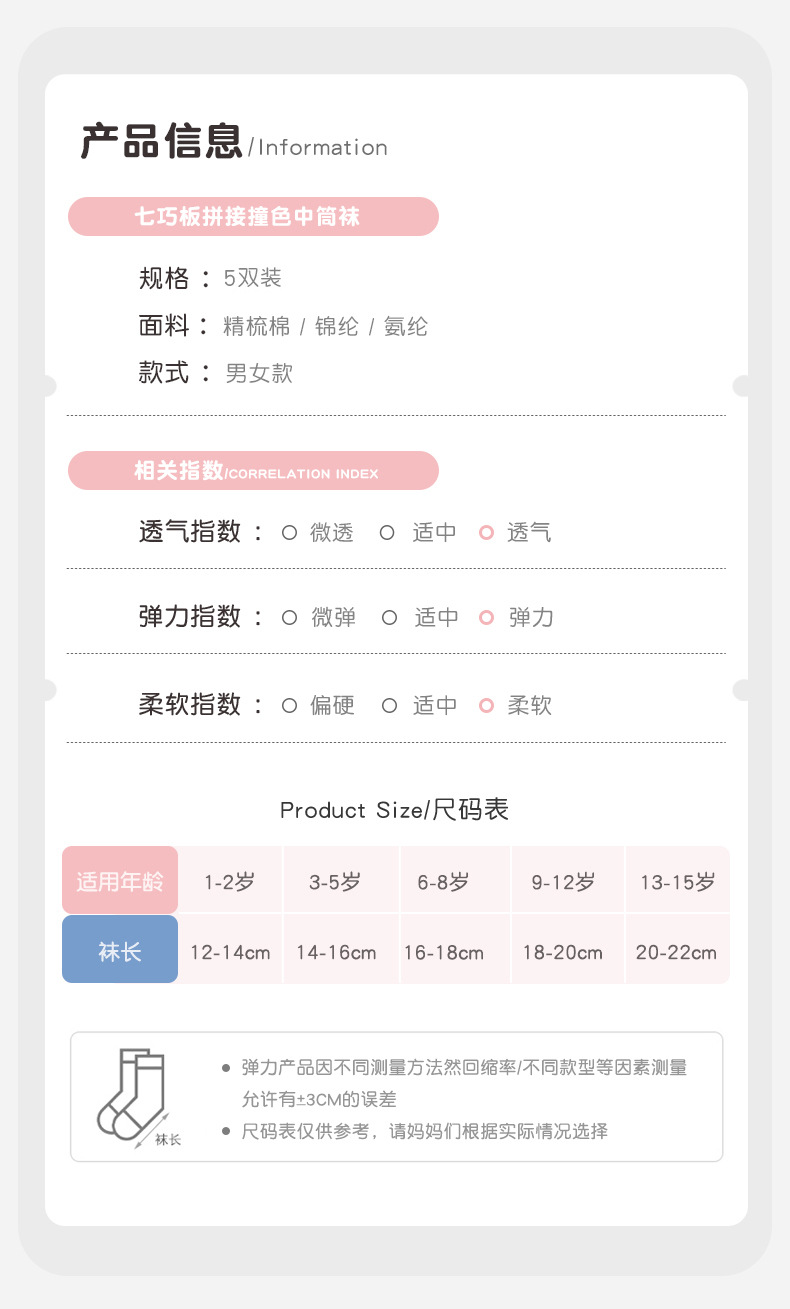Select the 偏硬 softness radio button
Screen dimensions: 790x1309
click(x=289, y=706)
